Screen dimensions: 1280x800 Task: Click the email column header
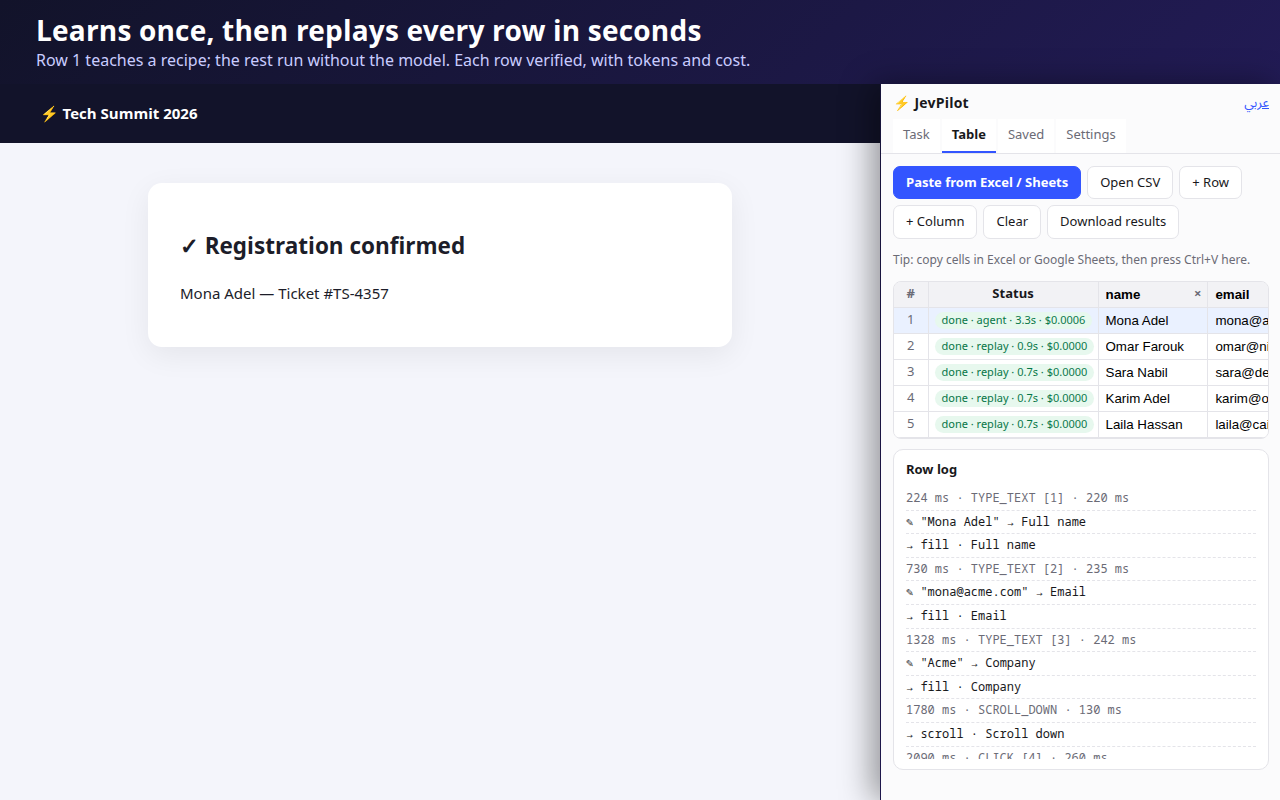1238,295
